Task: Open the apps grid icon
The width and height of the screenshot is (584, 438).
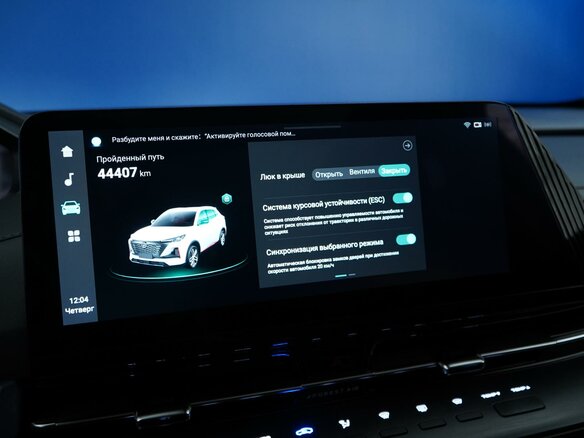Action: (x=74, y=236)
